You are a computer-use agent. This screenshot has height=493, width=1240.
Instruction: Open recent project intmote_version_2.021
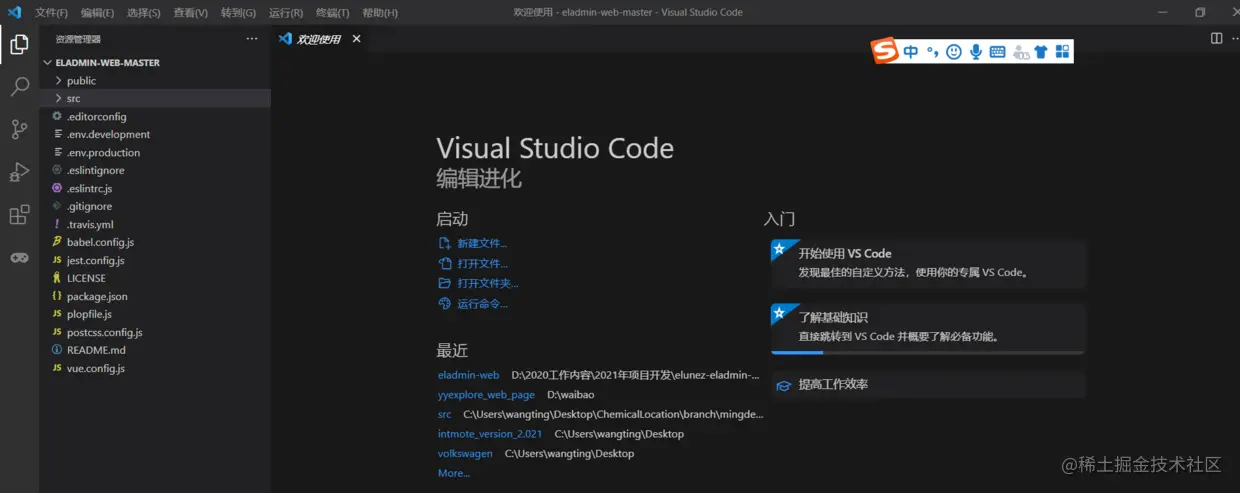point(490,434)
